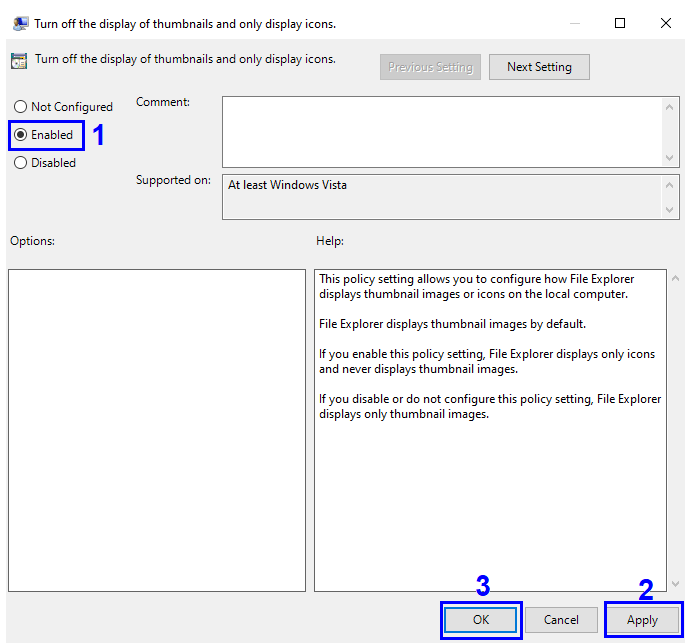Click the Supported on scroll down arrow
Screen dimensions: 692x643
(669, 210)
